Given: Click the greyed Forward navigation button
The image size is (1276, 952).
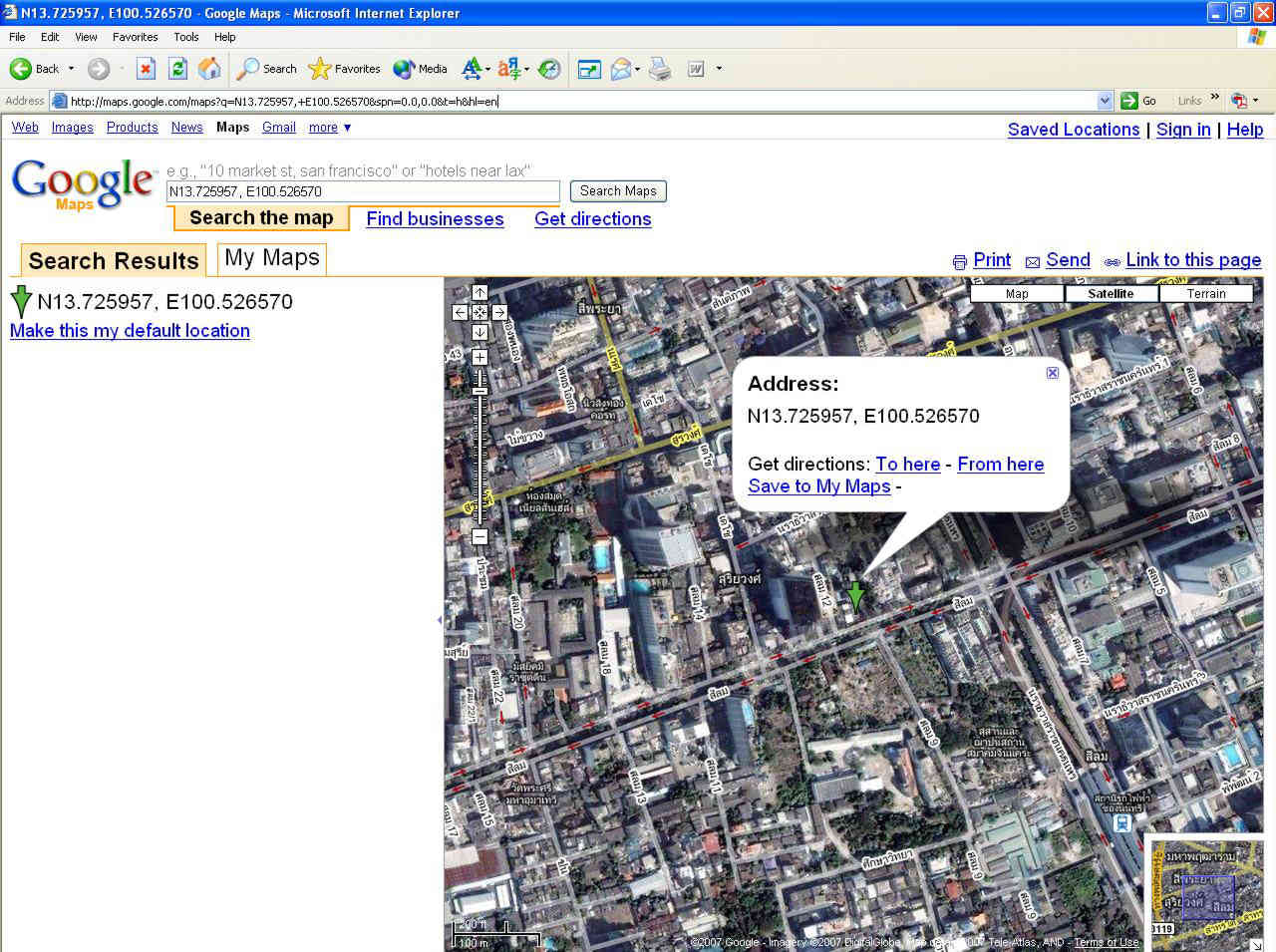Looking at the screenshot, I should tap(98, 69).
